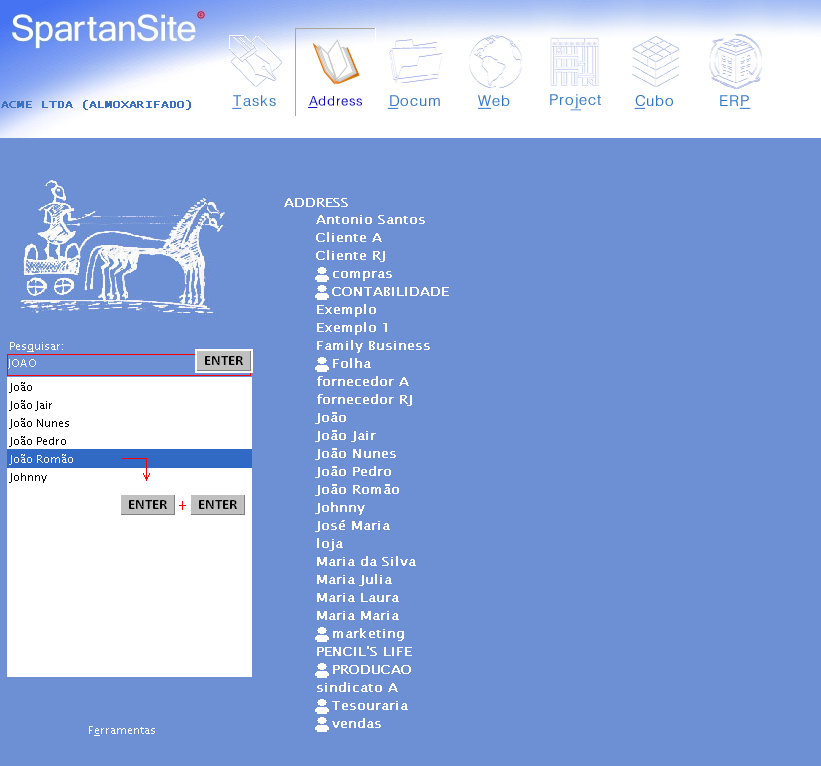Open Maria da Silva address entry
821x766 pixels.
(x=366, y=562)
